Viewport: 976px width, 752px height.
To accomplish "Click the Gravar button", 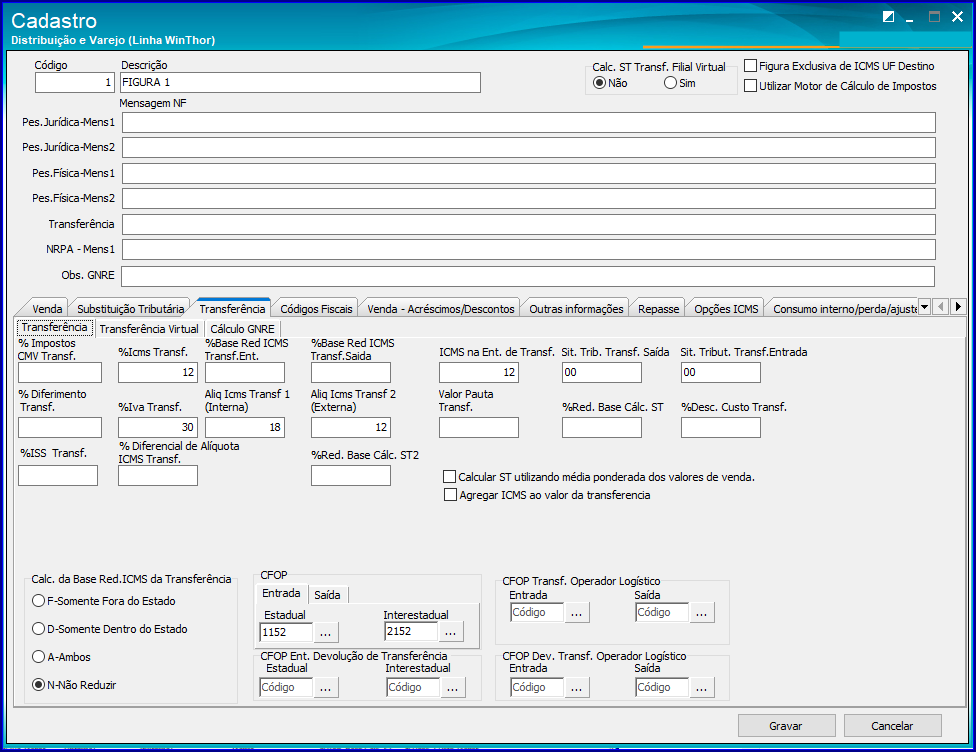I will [787, 726].
